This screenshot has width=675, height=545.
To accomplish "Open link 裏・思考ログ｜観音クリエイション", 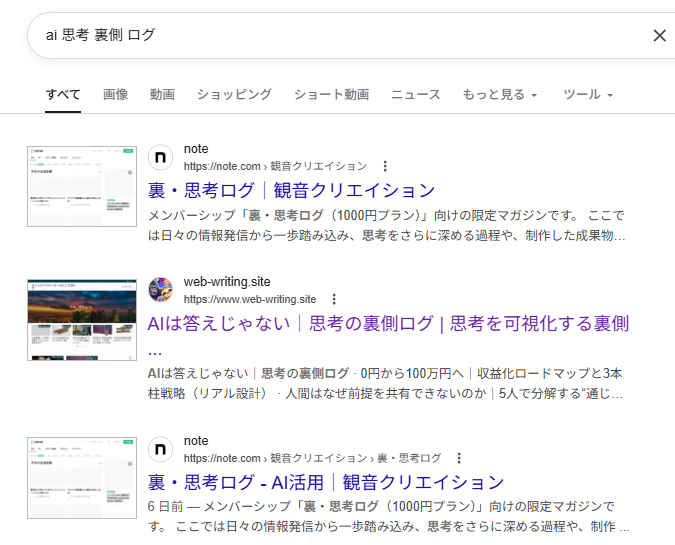I will pyautogui.click(x=291, y=191).
